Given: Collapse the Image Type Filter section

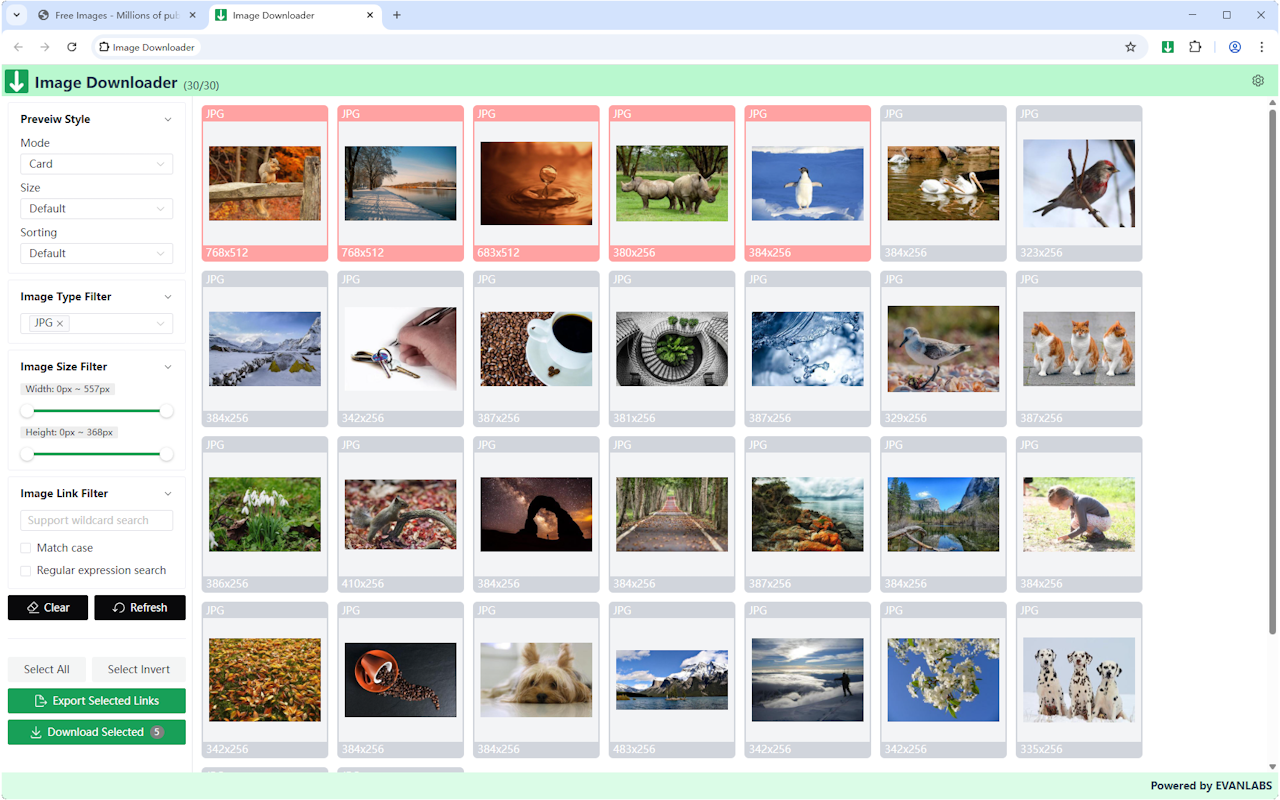Looking at the screenshot, I should 168,297.
